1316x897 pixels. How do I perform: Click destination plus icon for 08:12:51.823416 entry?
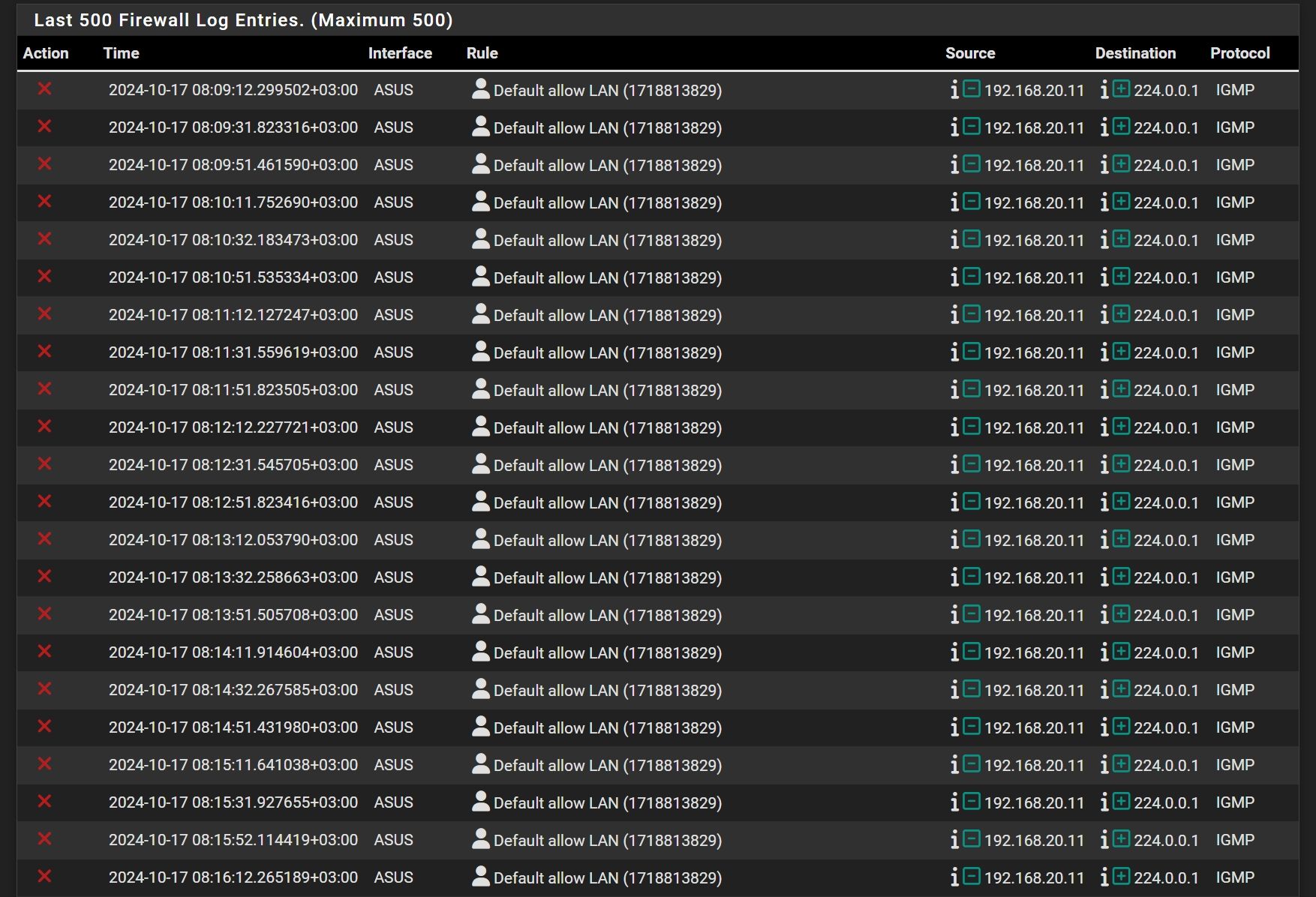[1122, 501]
